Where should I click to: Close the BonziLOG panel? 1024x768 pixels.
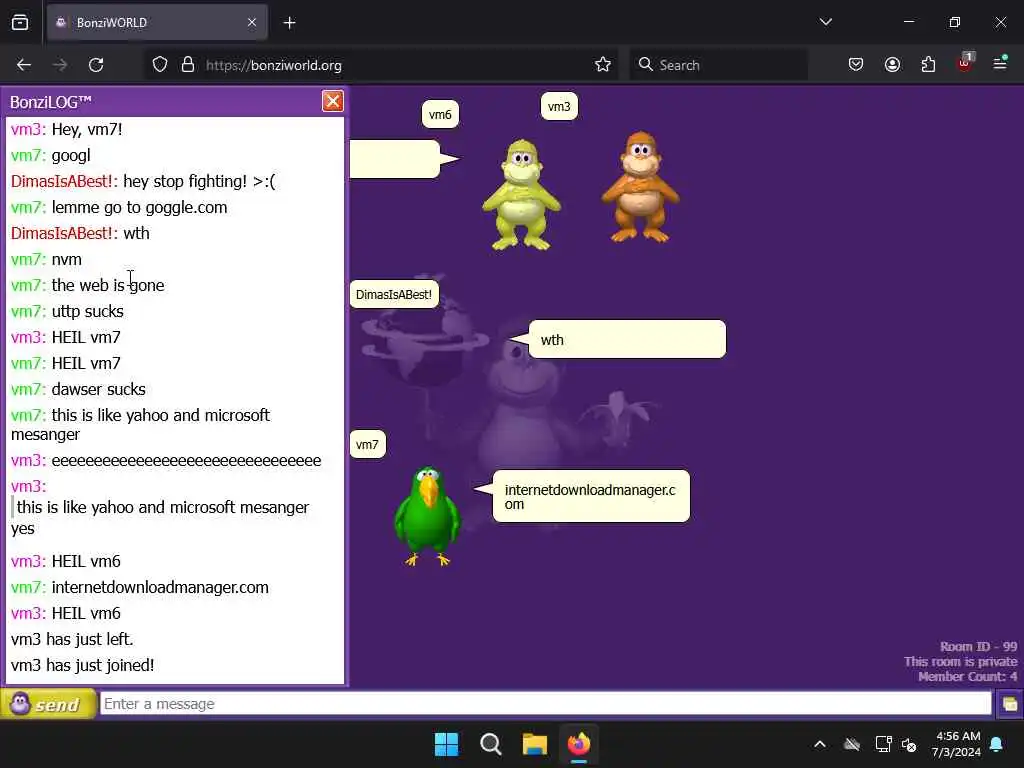coord(332,101)
